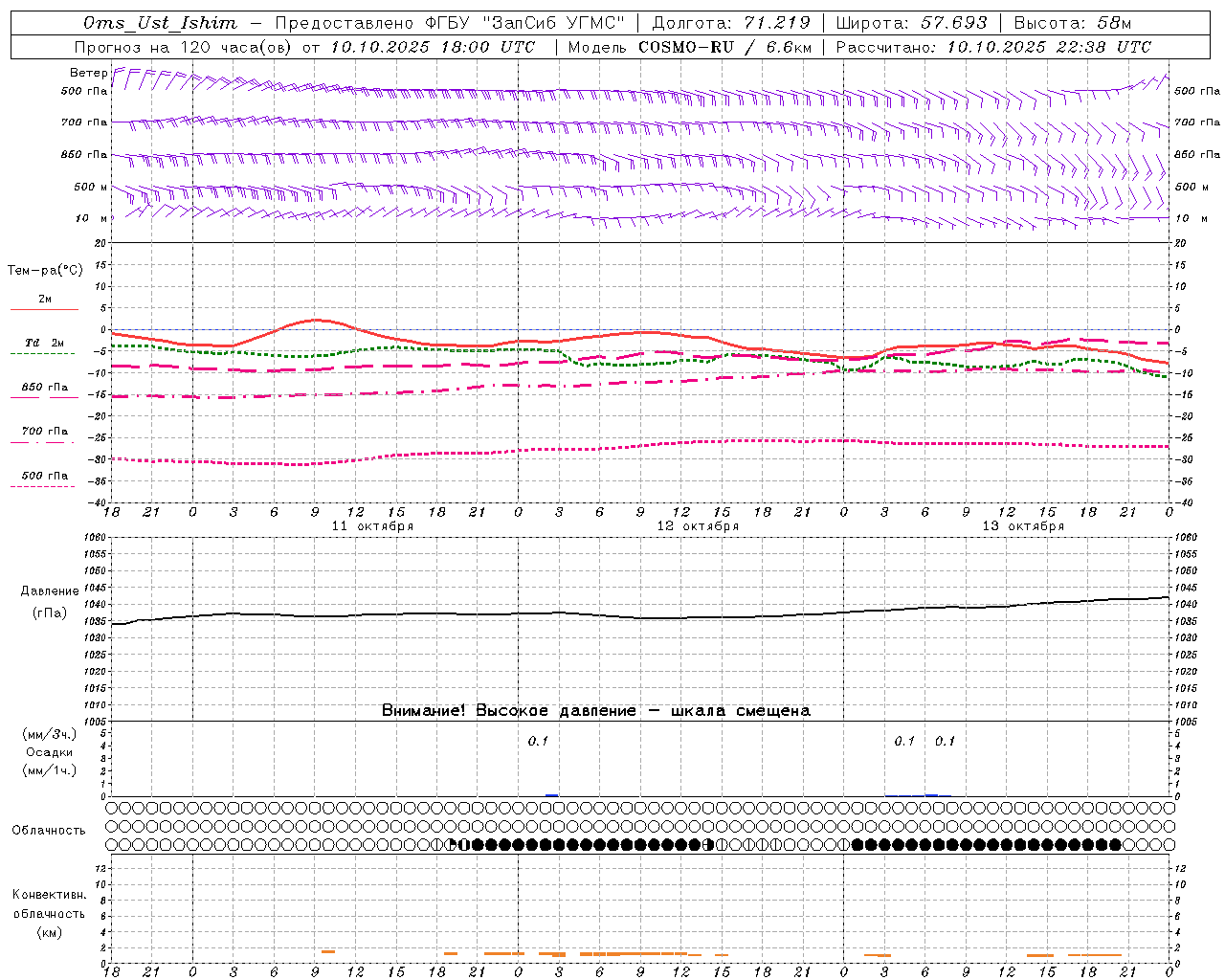Click the forecast start 10.10.2025 18:00 UTC

click(433, 47)
